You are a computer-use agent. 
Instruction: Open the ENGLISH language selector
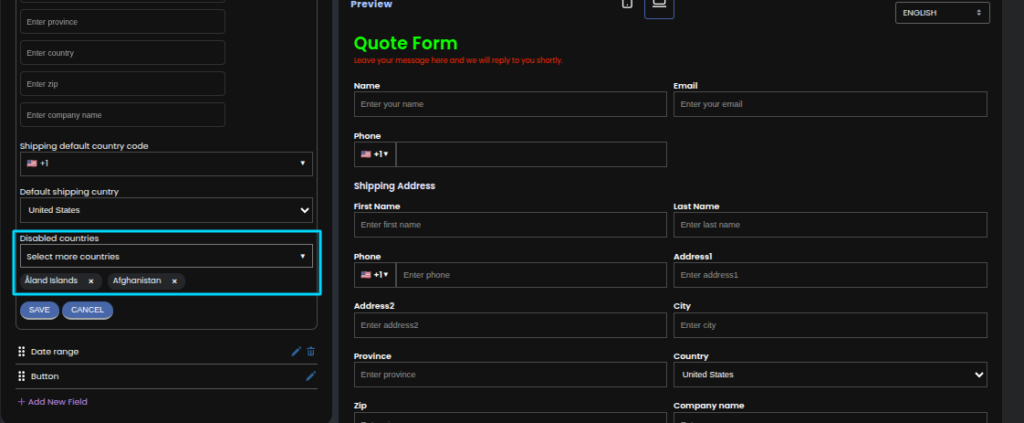[941, 13]
